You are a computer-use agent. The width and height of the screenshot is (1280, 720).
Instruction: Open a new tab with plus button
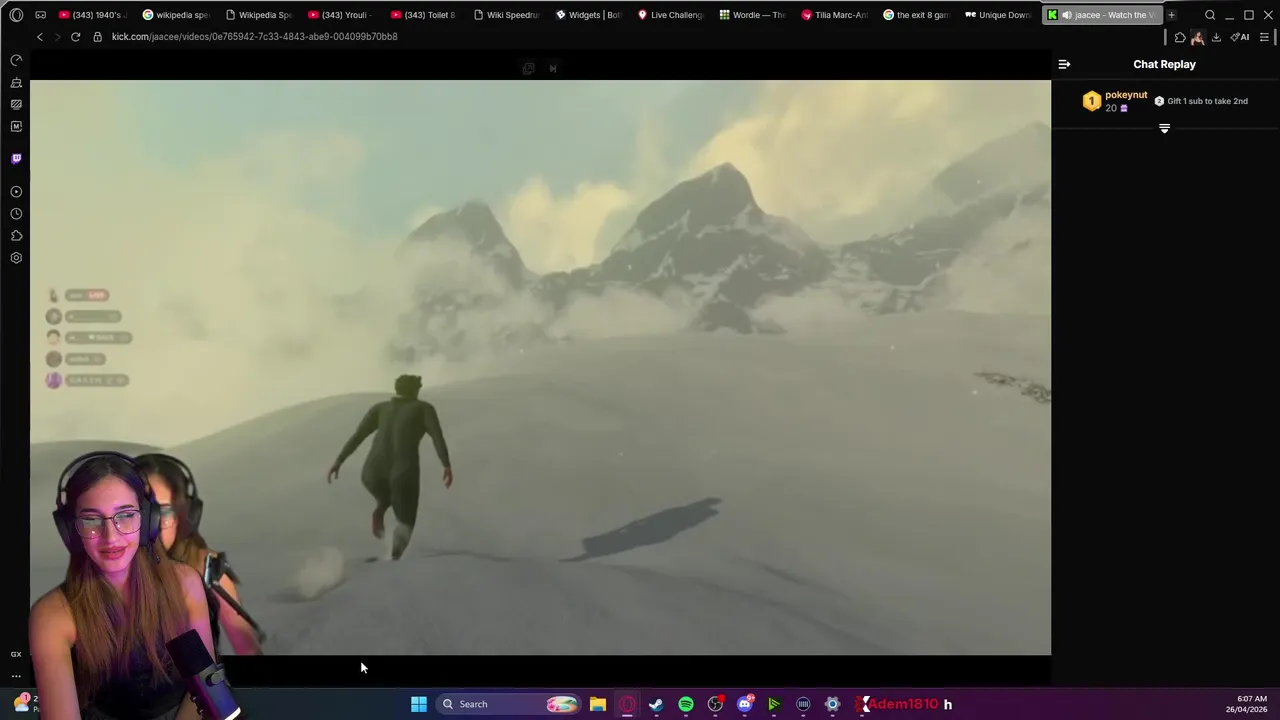coord(1171,15)
